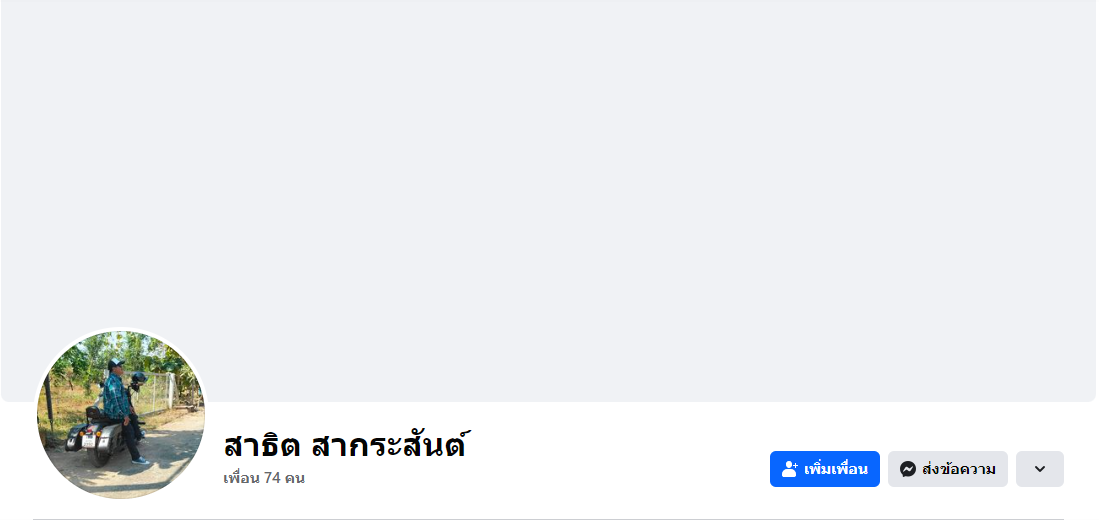Click the Messenger lightning-bolt icon
The height and width of the screenshot is (526, 1099).
coord(908,469)
